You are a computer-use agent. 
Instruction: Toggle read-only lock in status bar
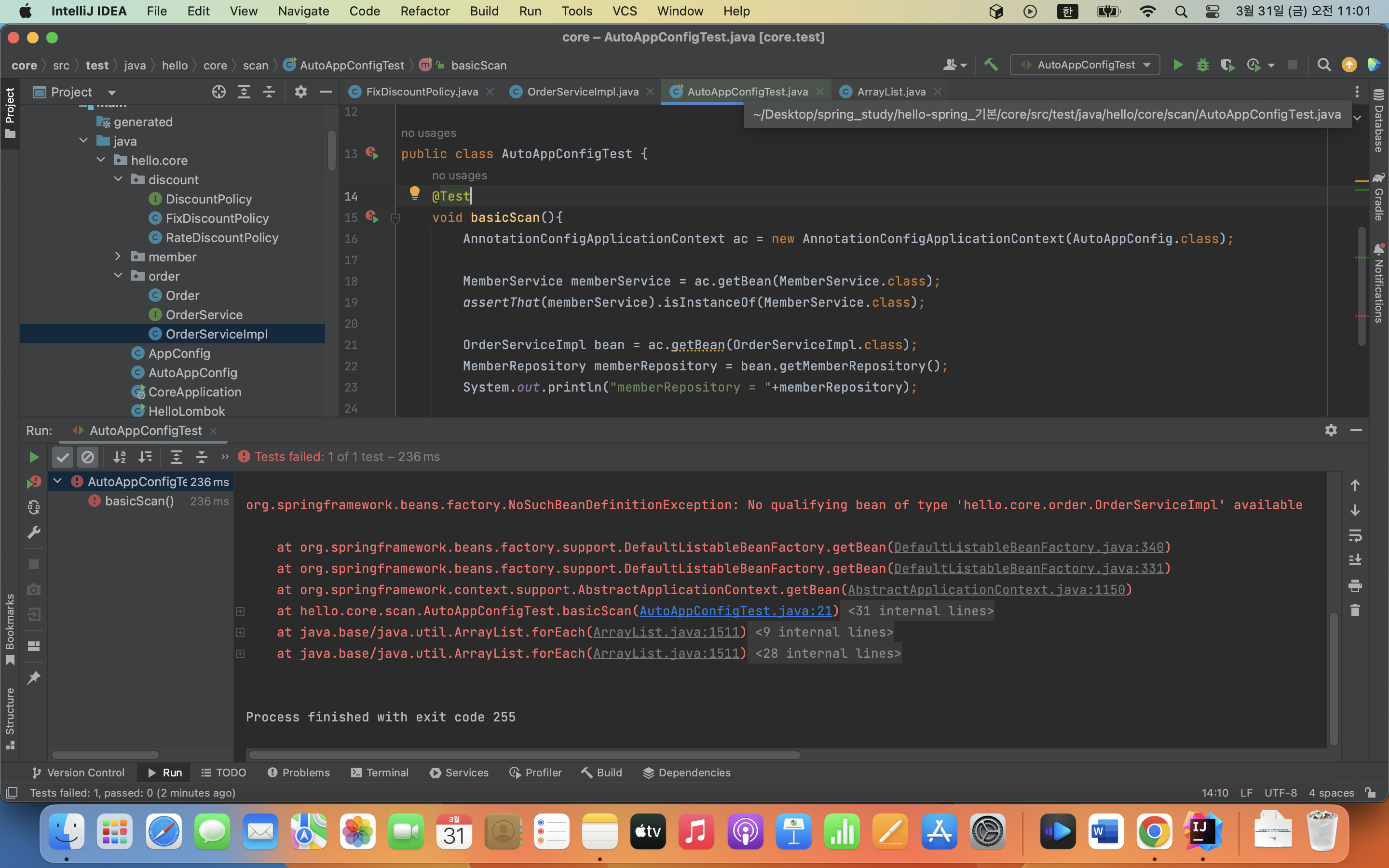click(1371, 792)
